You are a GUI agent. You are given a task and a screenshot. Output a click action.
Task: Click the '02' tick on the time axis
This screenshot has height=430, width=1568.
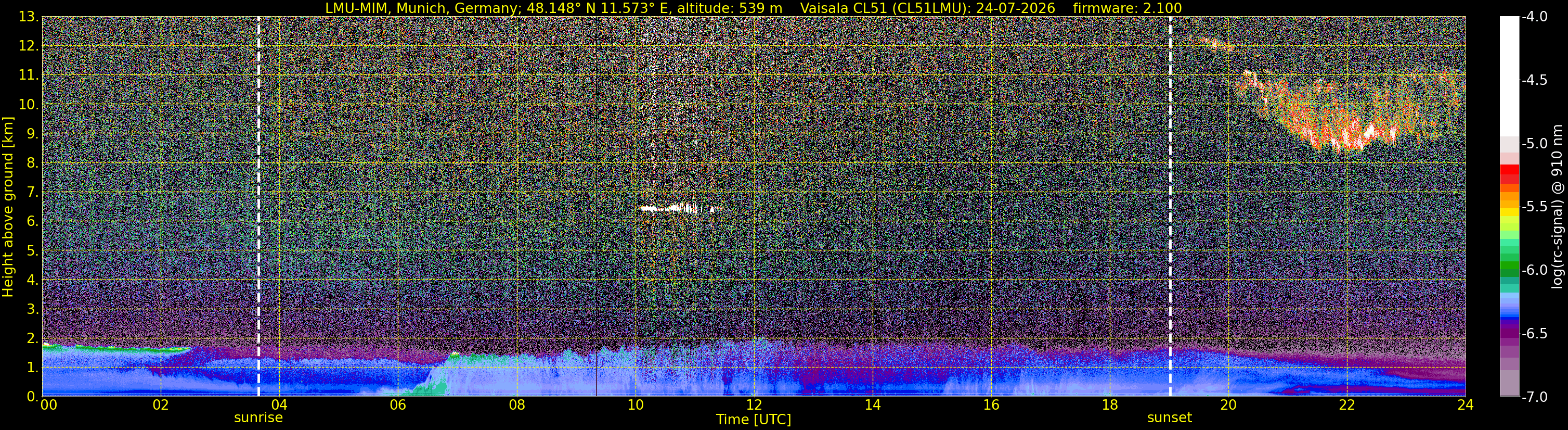point(160,405)
